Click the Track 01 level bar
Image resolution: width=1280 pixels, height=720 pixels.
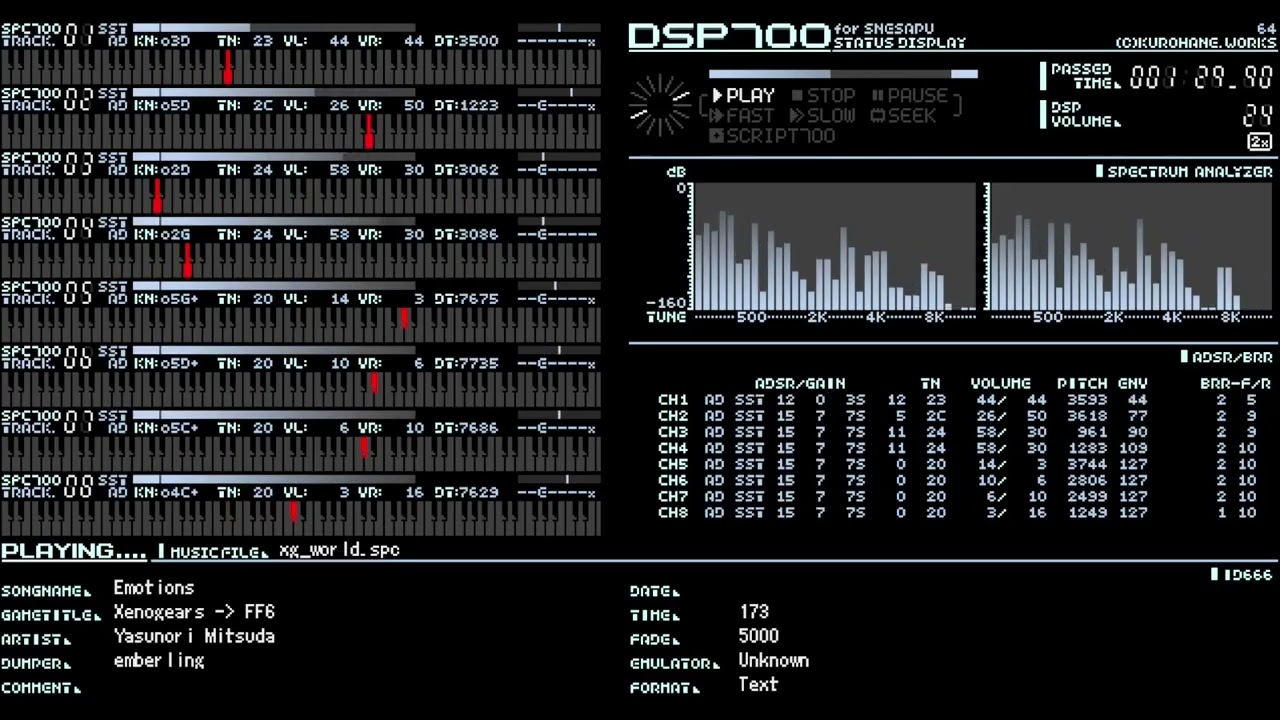[x=273, y=28]
